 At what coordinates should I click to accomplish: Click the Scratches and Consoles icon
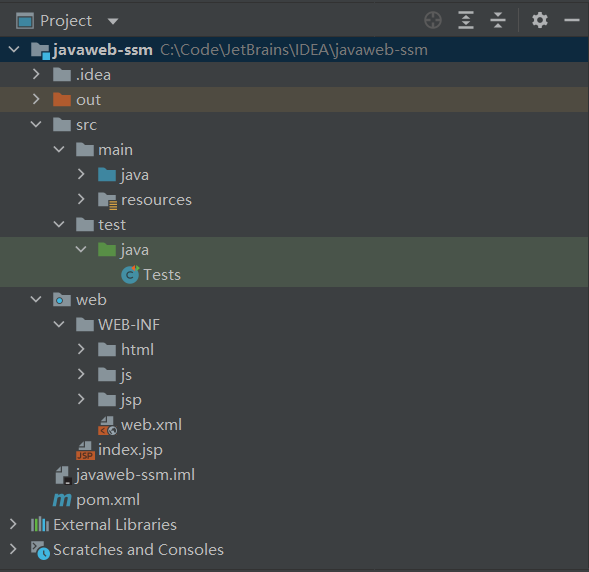tap(40, 550)
